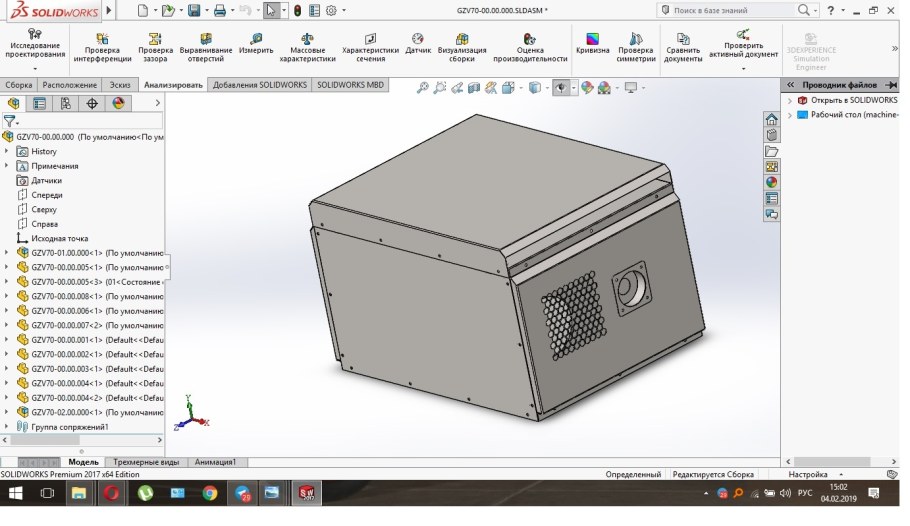Open the Проверить активный документ dropdown arrow

click(x=743, y=69)
